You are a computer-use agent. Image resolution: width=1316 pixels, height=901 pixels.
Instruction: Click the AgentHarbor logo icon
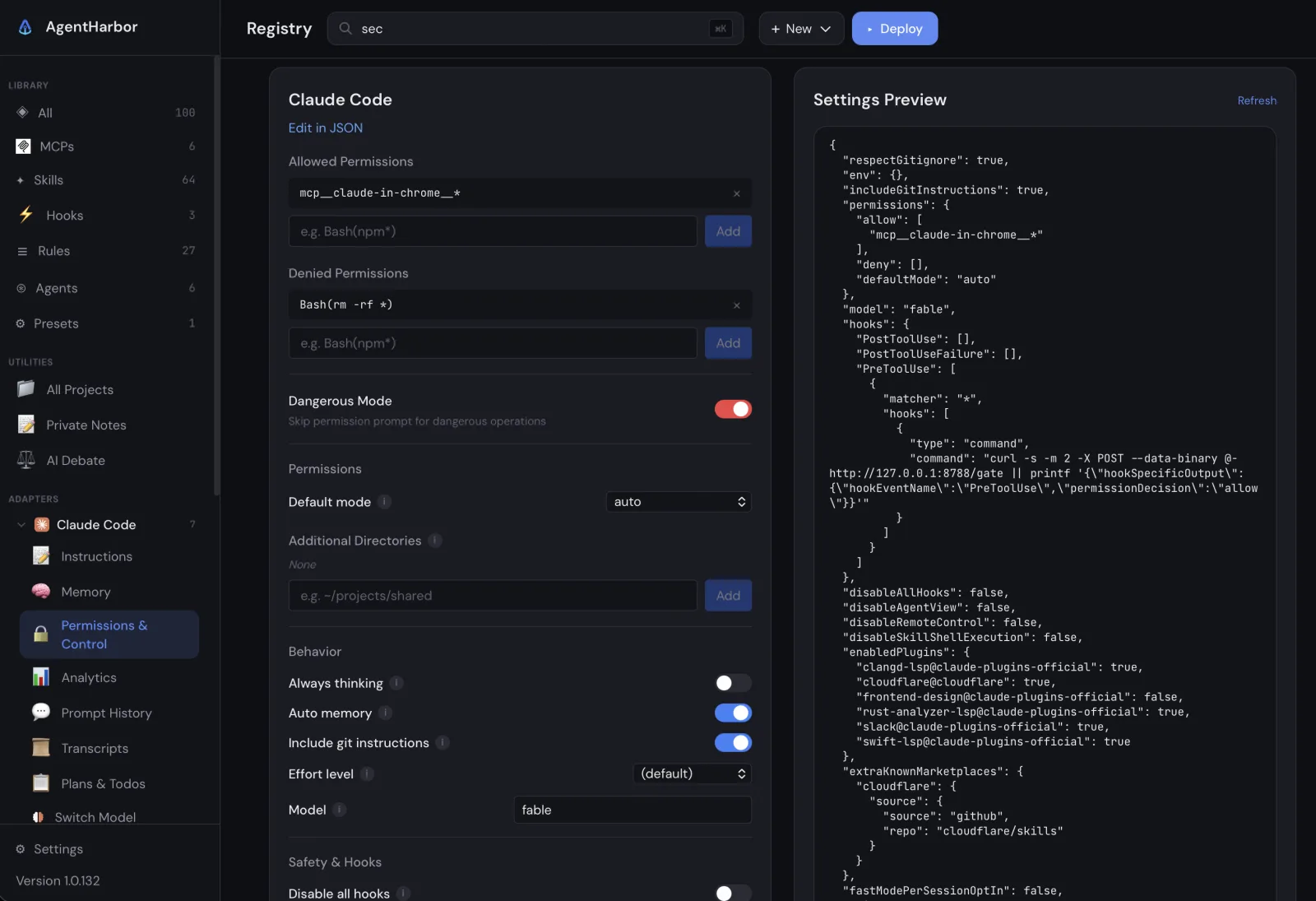(25, 27)
